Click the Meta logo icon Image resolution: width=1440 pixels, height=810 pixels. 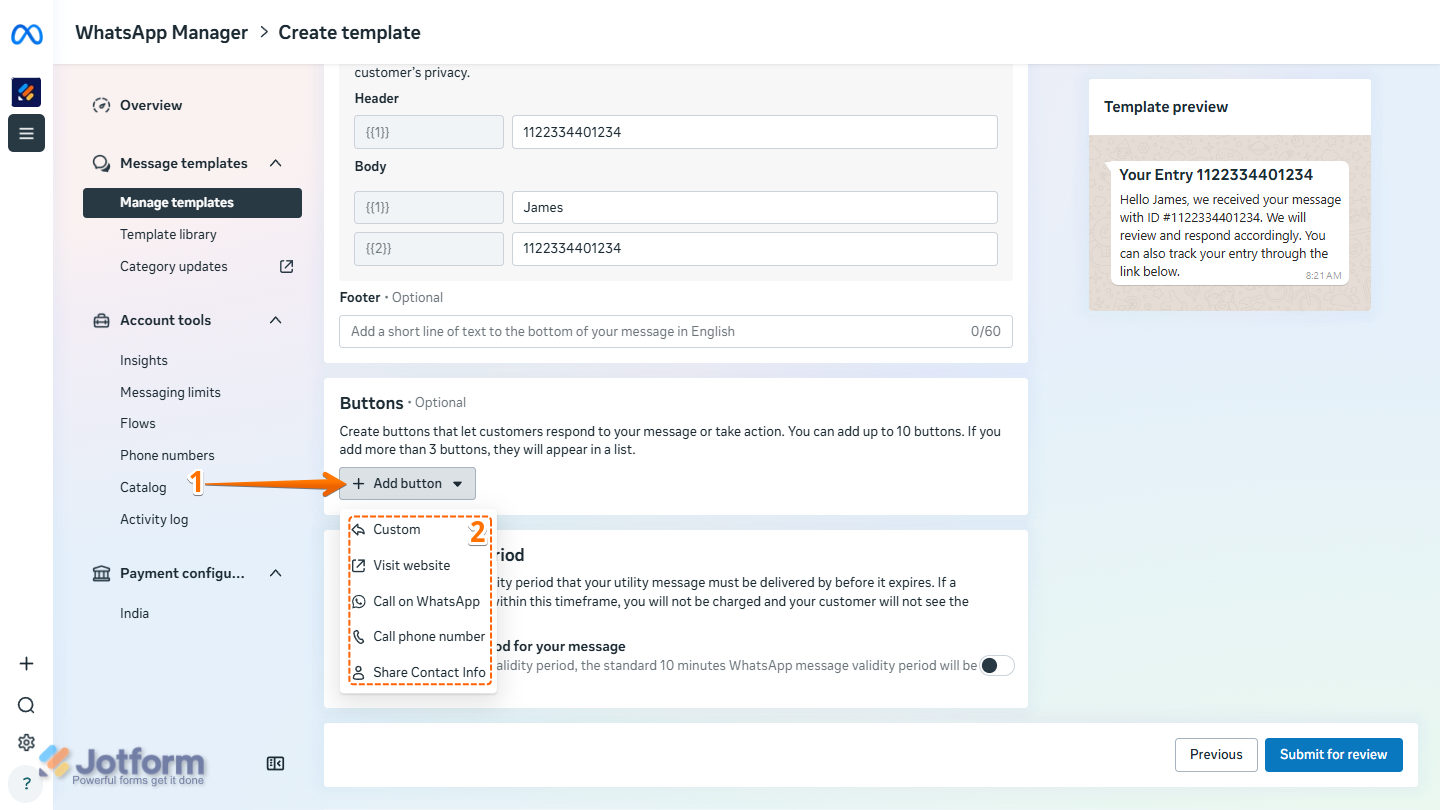[x=27, y=35]
